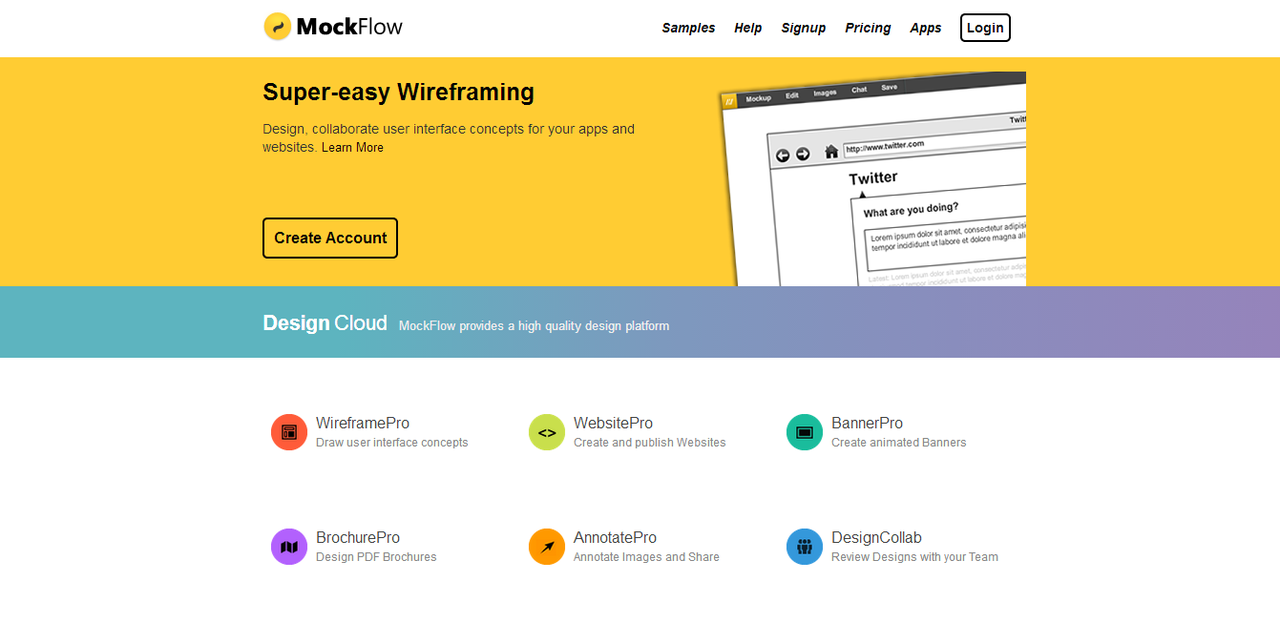Click the Twitter wireframe preview image
Screen dimensions: 1280x623
(x=873, y=179)
